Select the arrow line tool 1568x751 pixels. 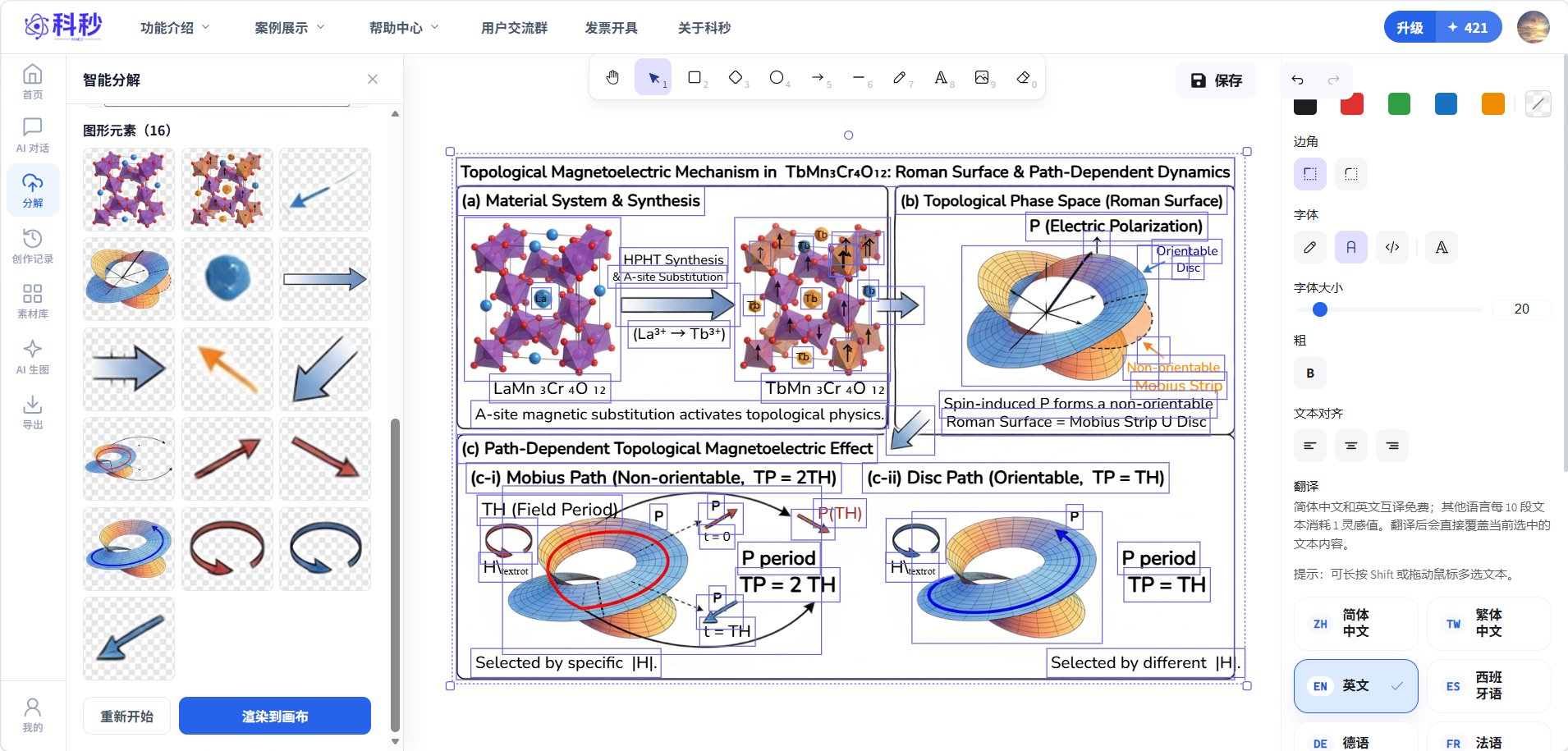[818, 78]
